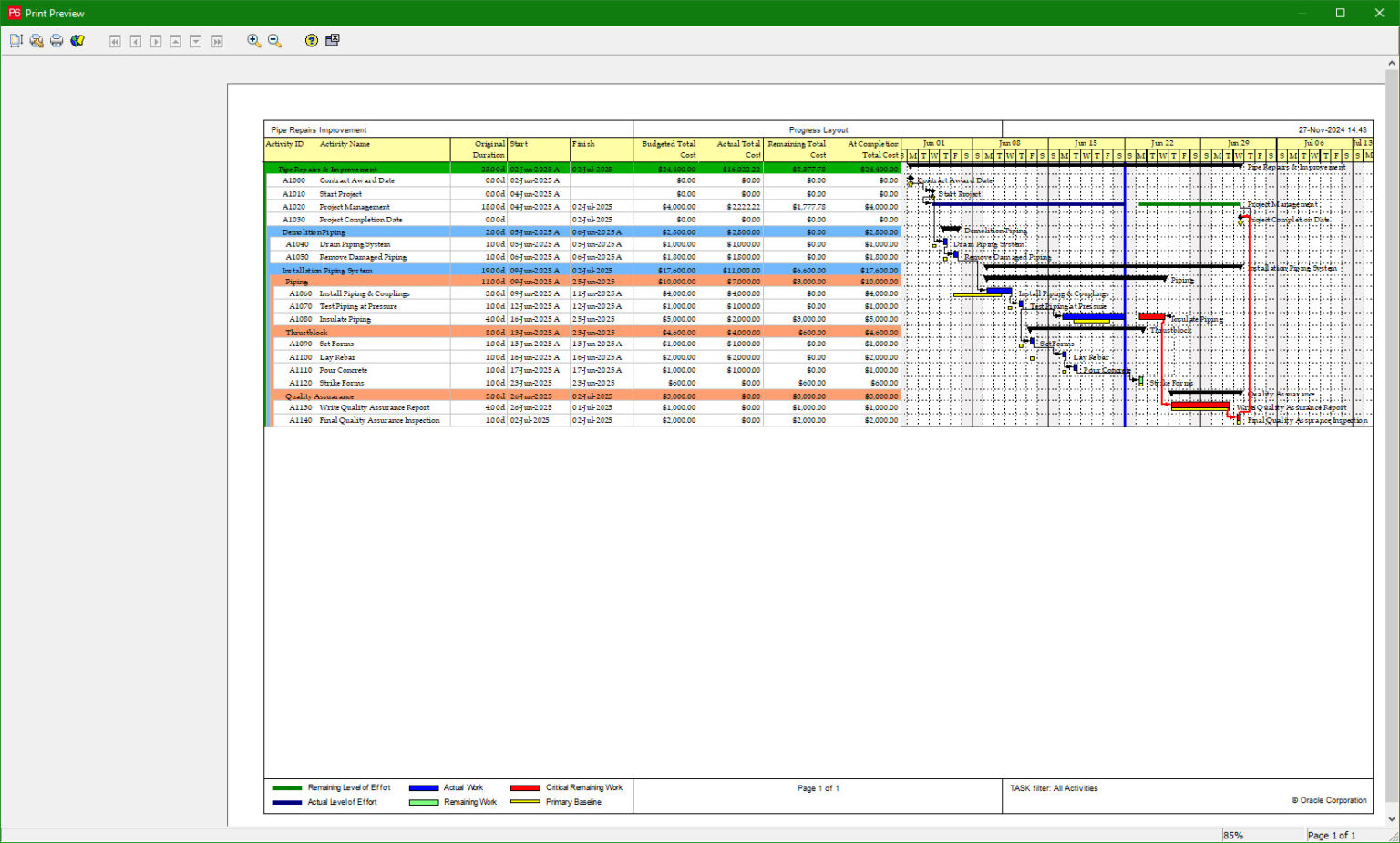Zoom in with magnifier plus icon
This screenshot has width=1400, height=843.
[254, 41]
